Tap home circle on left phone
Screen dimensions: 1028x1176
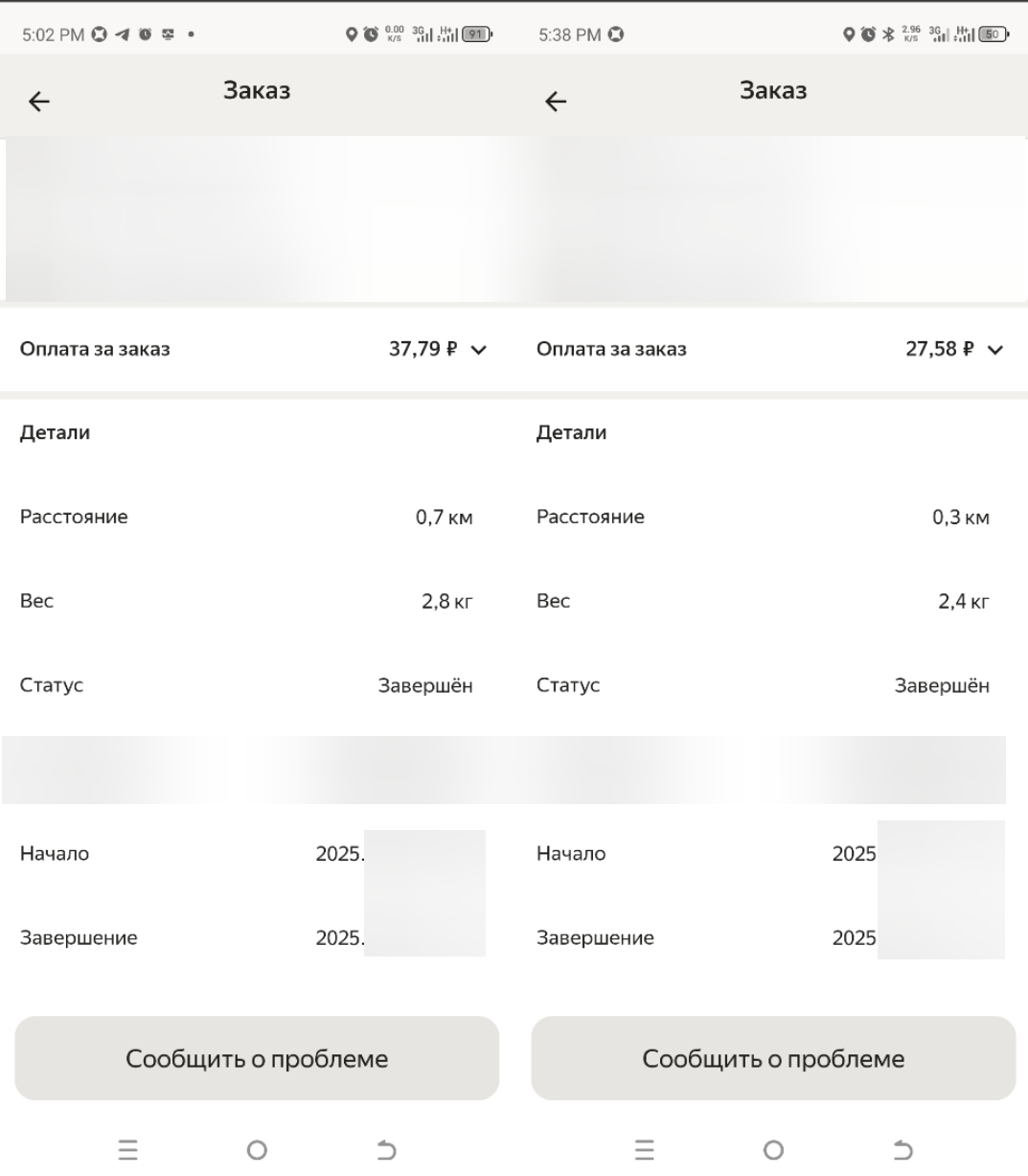point(256,1149)
